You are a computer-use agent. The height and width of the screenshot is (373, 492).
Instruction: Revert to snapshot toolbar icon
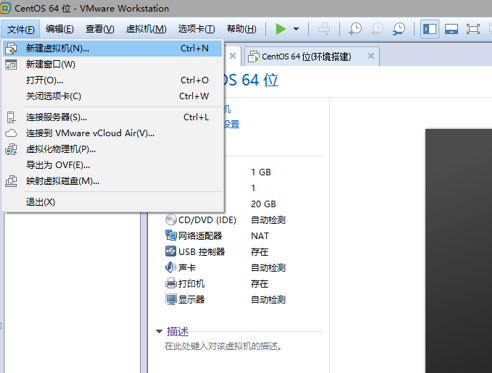377,29
